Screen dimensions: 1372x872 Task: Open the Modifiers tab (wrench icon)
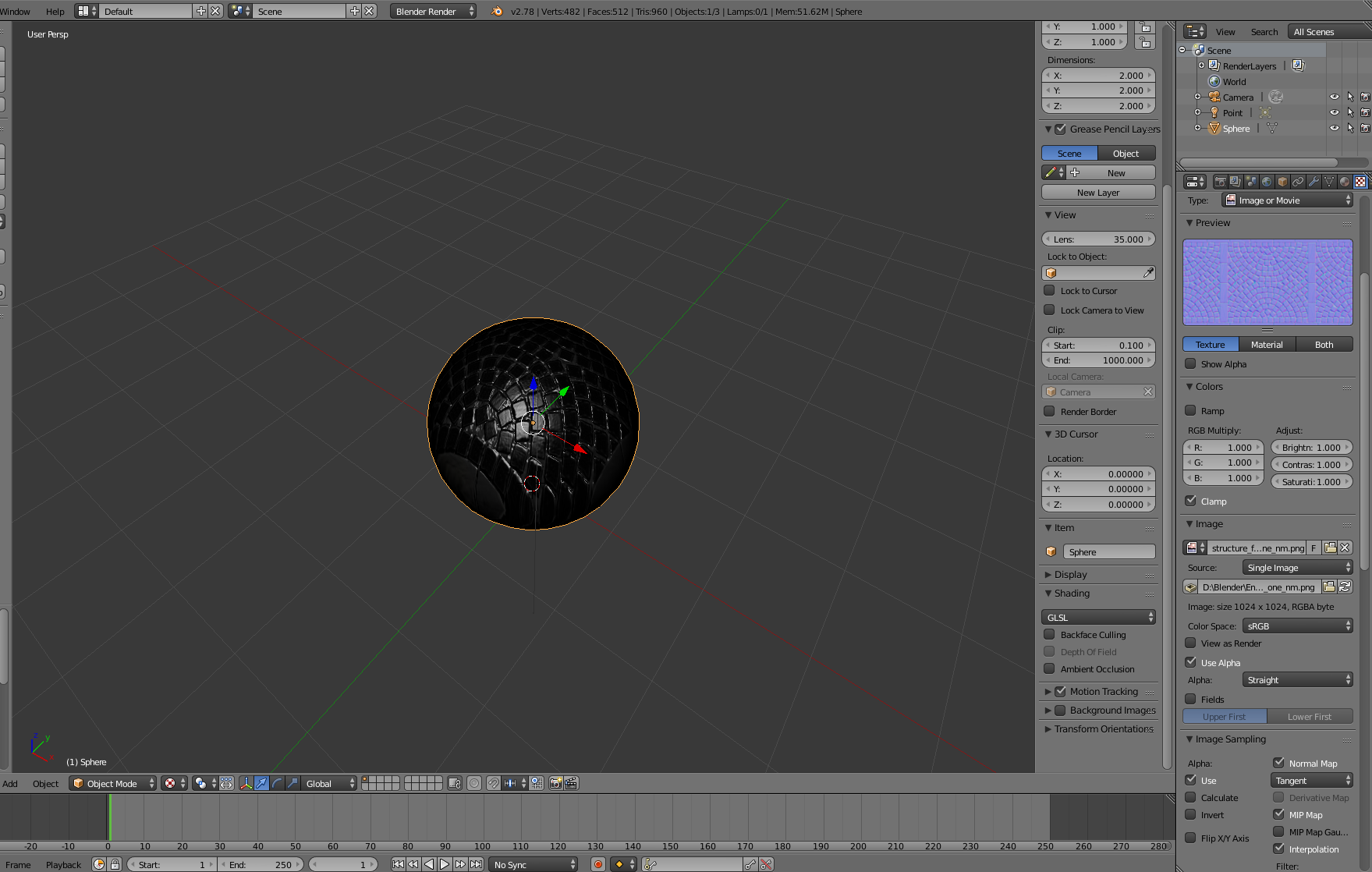tap(1314, 182)
